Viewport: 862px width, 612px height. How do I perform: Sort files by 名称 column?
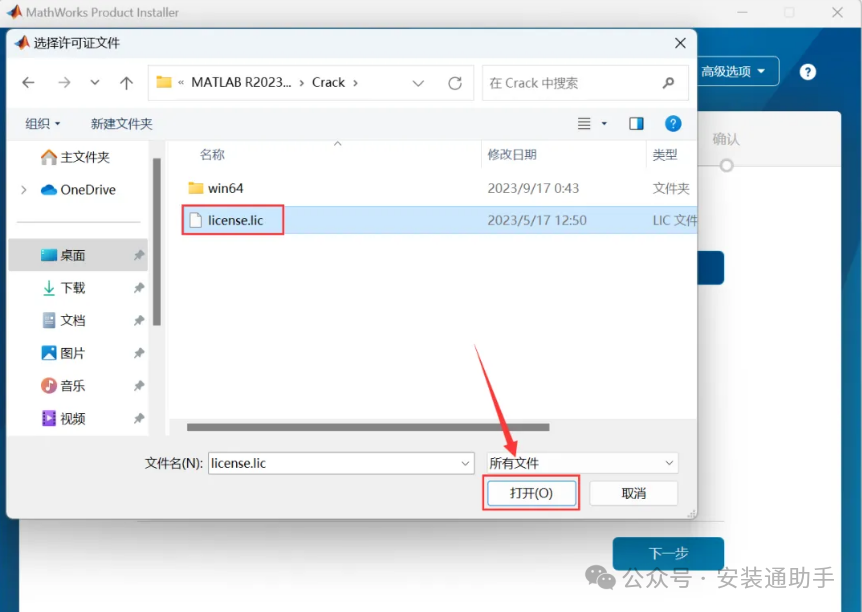pos(212,155)
